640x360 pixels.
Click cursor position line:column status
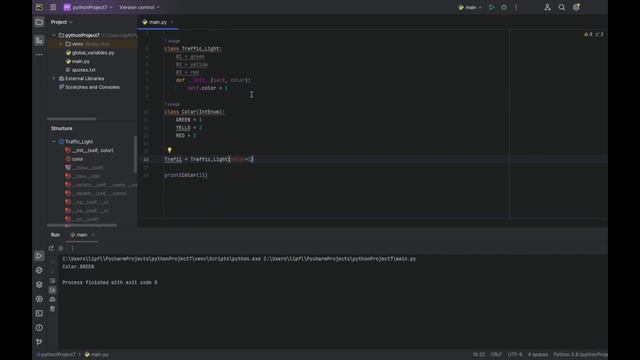478,355
